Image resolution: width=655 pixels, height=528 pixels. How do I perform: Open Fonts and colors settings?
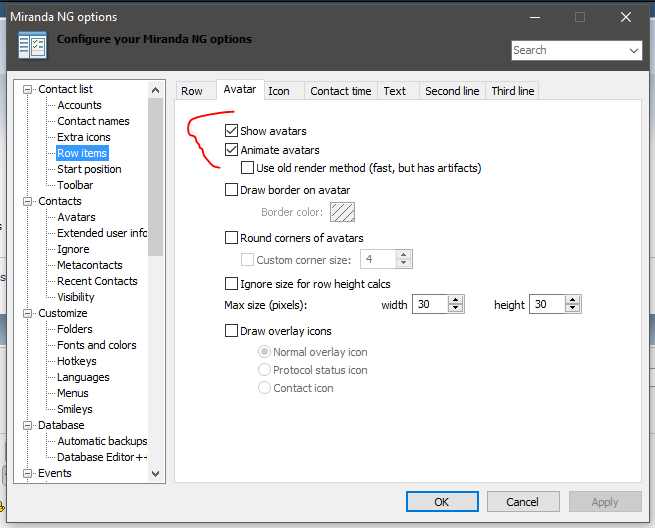[96, 345]
